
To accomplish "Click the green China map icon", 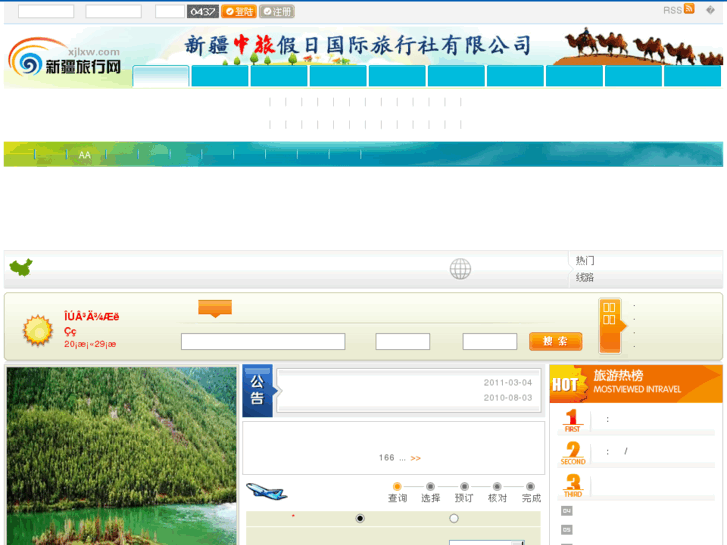I will (21, 268).
